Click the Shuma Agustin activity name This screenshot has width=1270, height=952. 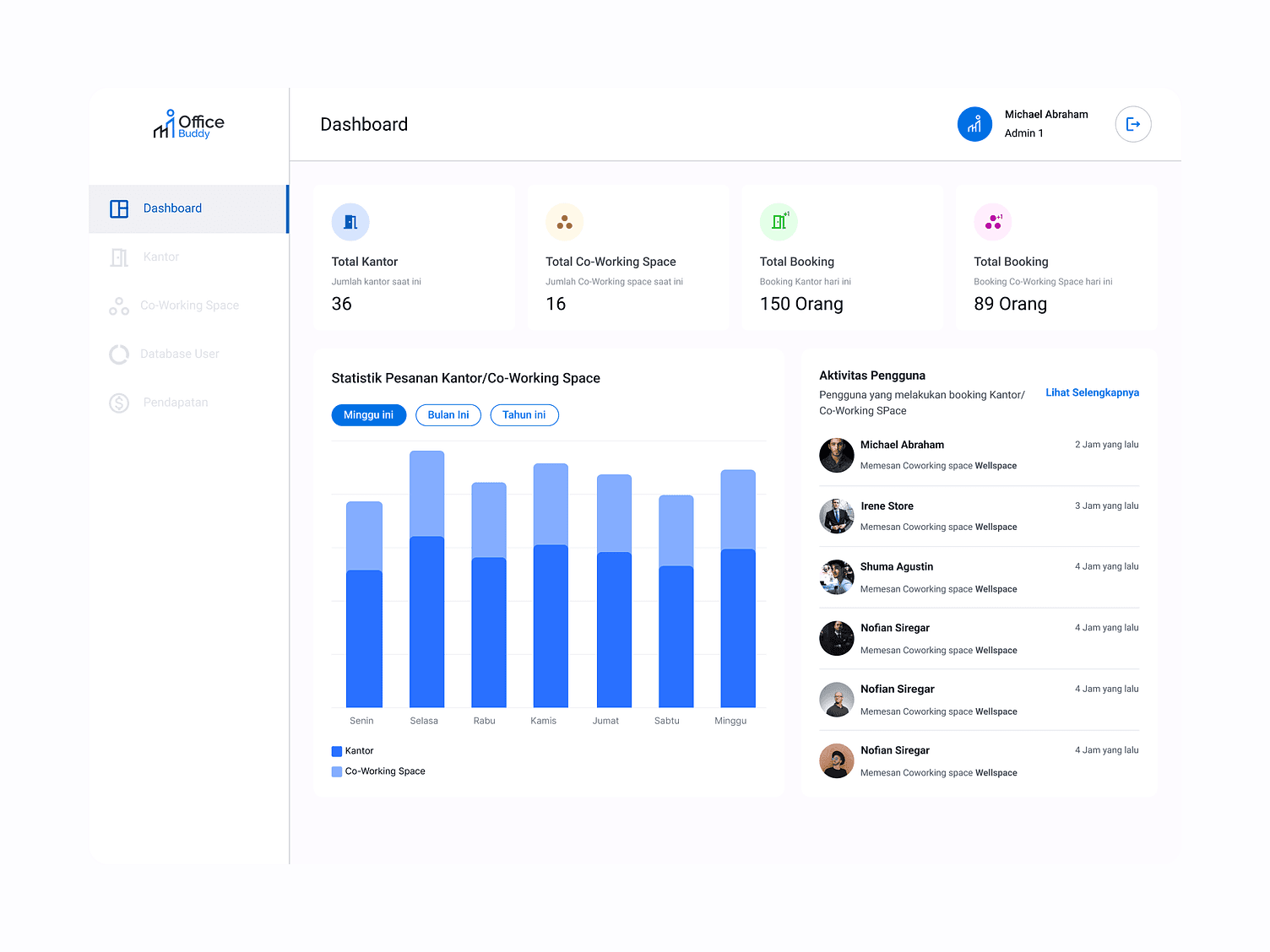pyautogui.click(x=897, y=567)
